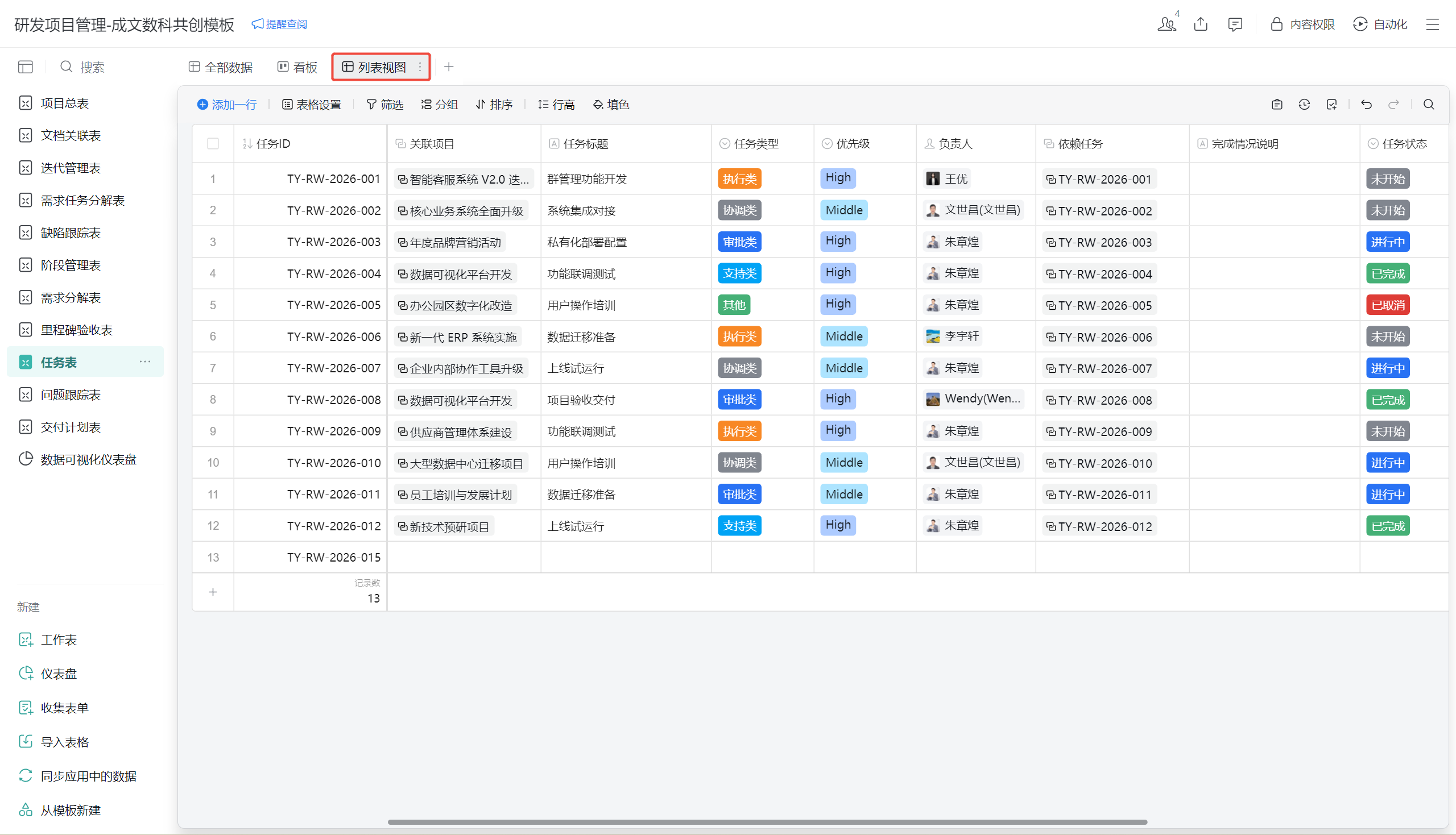
Task: Toggle the sidebar panel icon
Action: (x=25, y=67)
